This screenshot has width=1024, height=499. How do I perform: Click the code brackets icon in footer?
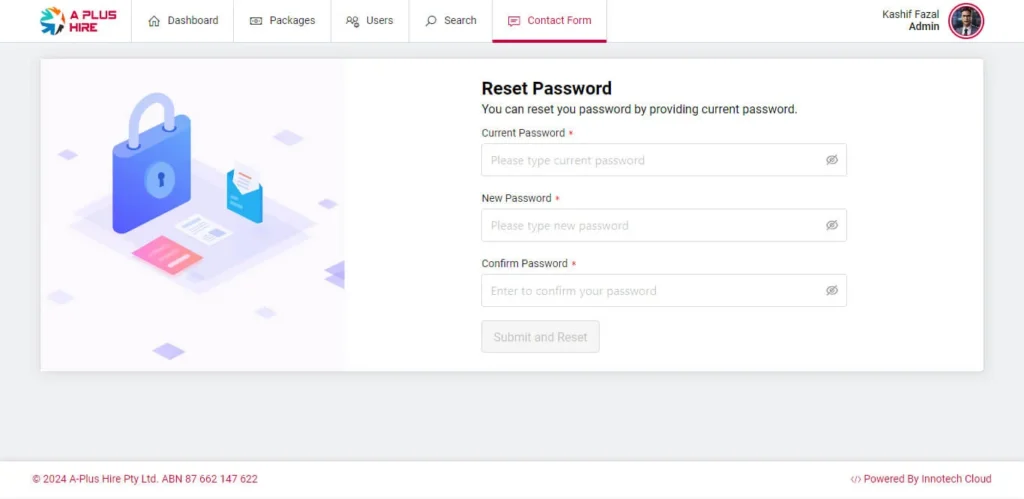(x=855, y=479)
